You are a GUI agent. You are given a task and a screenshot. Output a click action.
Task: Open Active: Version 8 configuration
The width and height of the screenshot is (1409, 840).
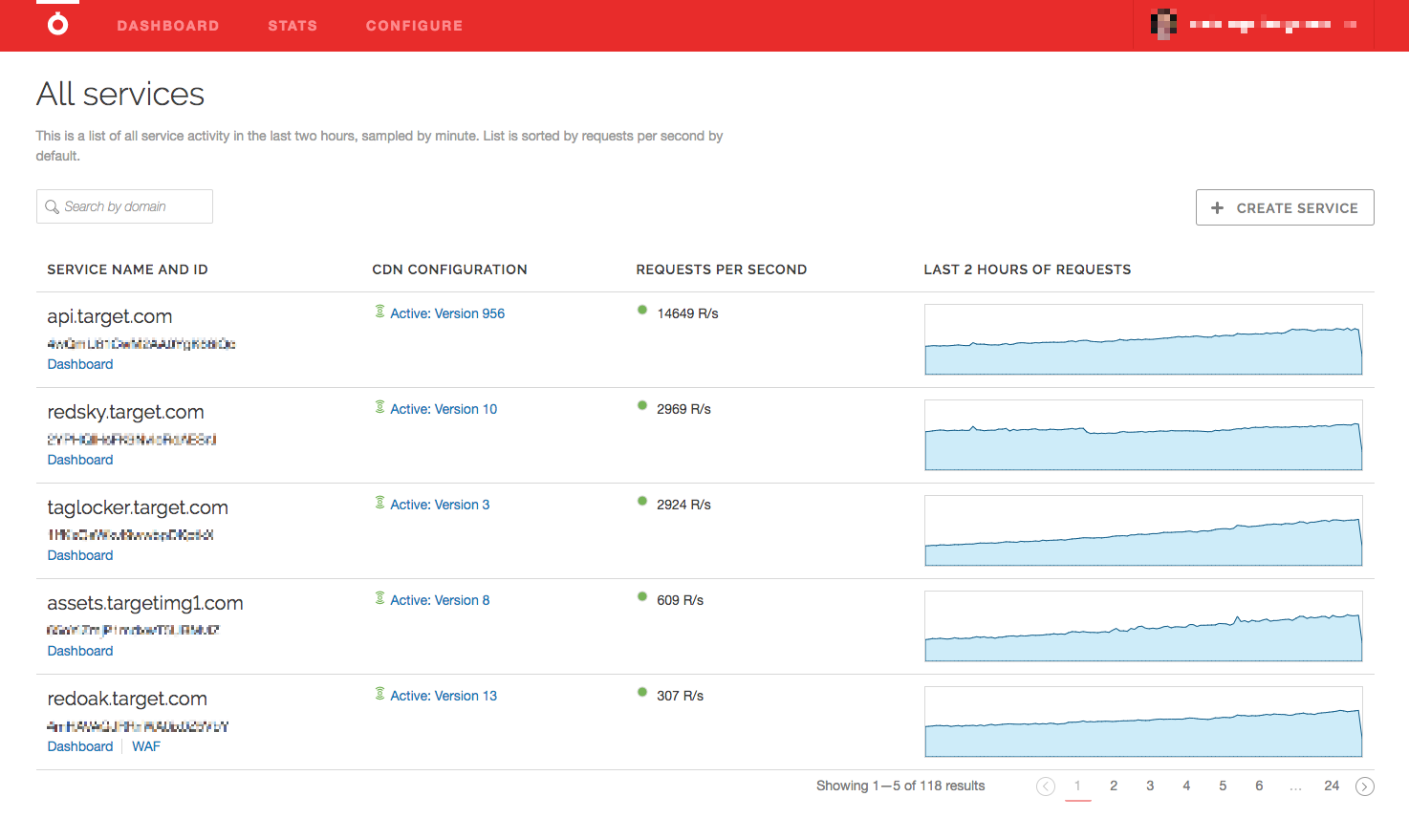pos(440,600)
